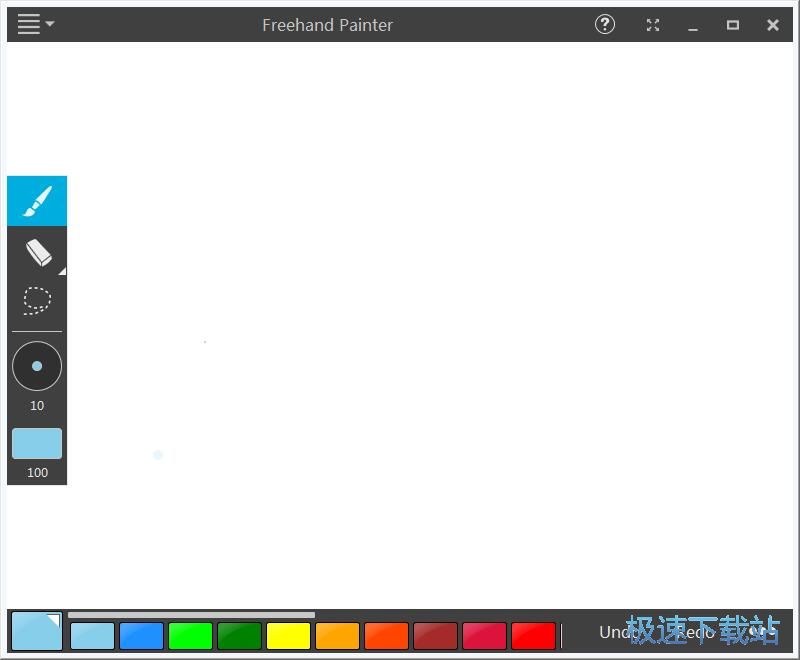Click the palette scrollbar above swatches
This screenshot has height=660, width=800.
(191, 615)
